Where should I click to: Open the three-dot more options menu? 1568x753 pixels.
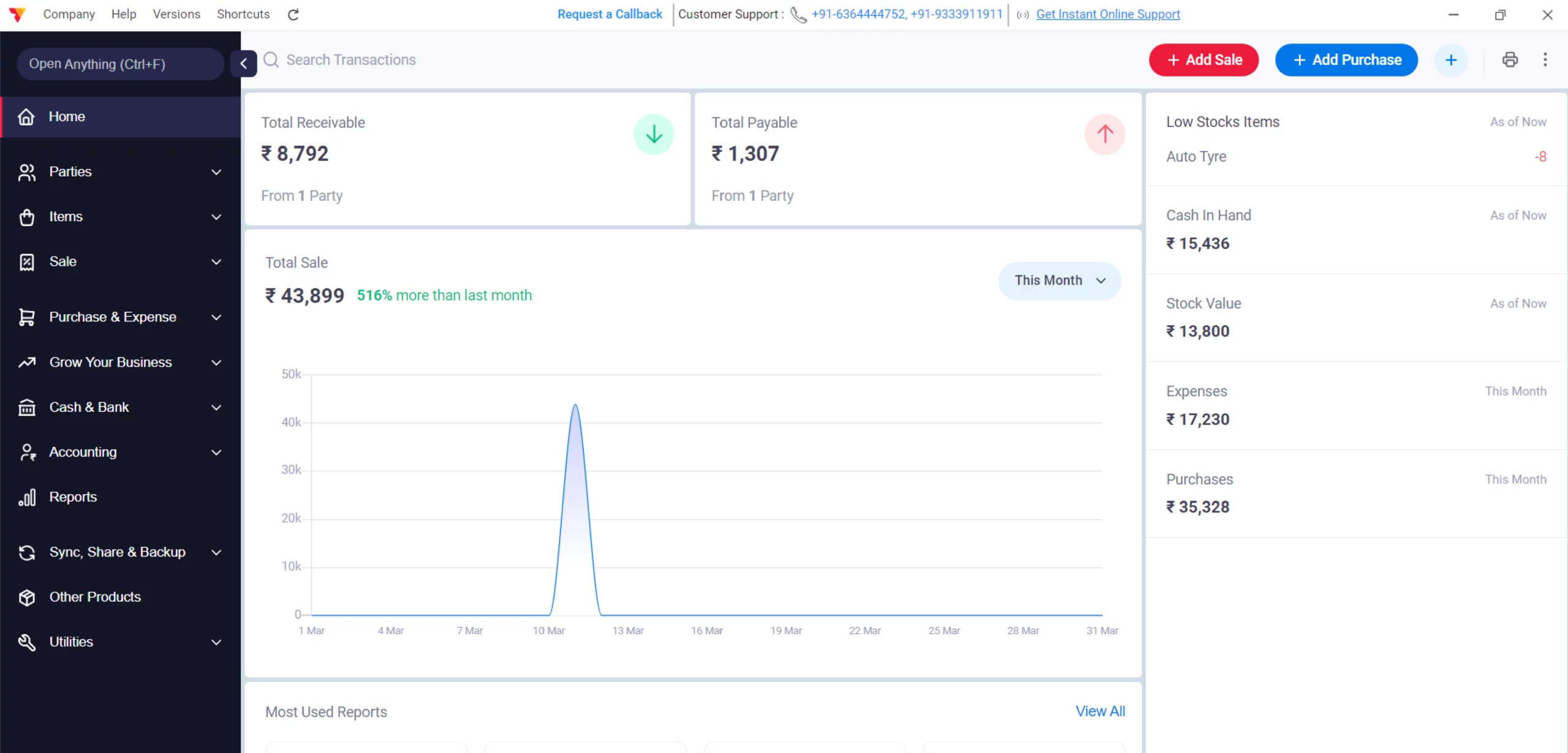tap(1545, 59)
